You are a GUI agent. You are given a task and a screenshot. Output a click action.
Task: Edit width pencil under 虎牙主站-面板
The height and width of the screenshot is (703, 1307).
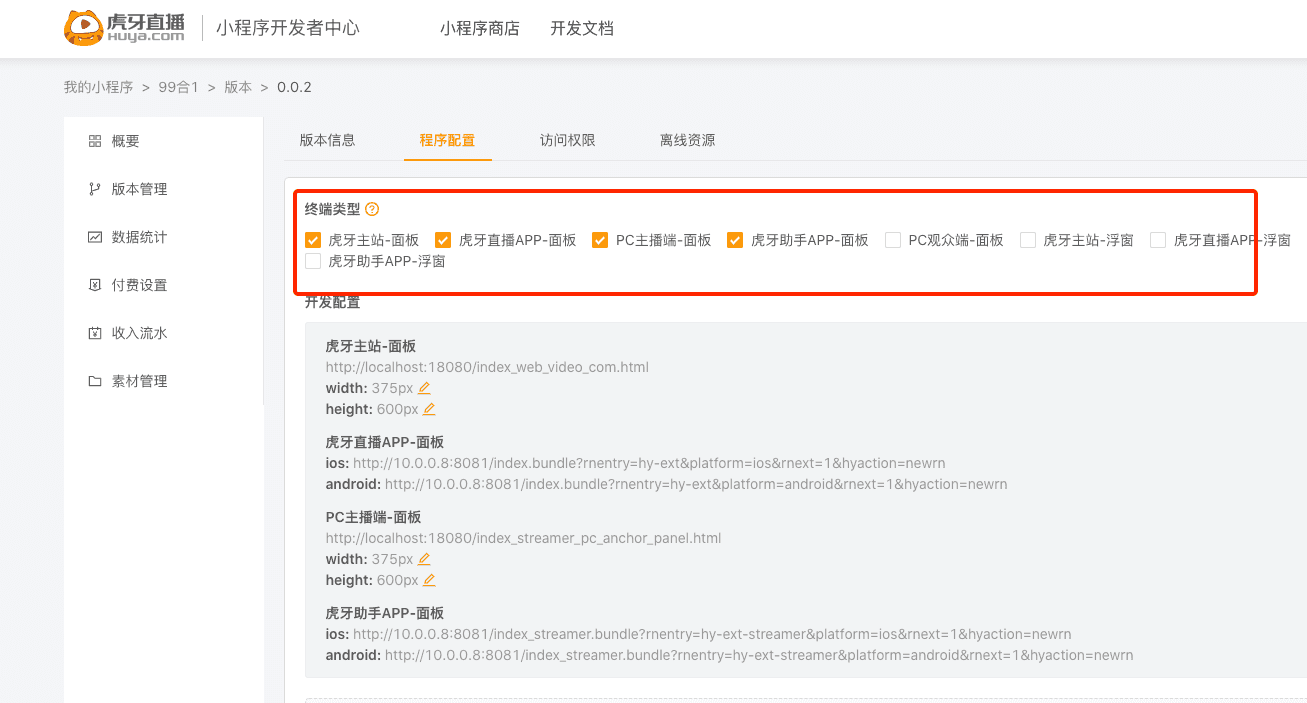424,388
